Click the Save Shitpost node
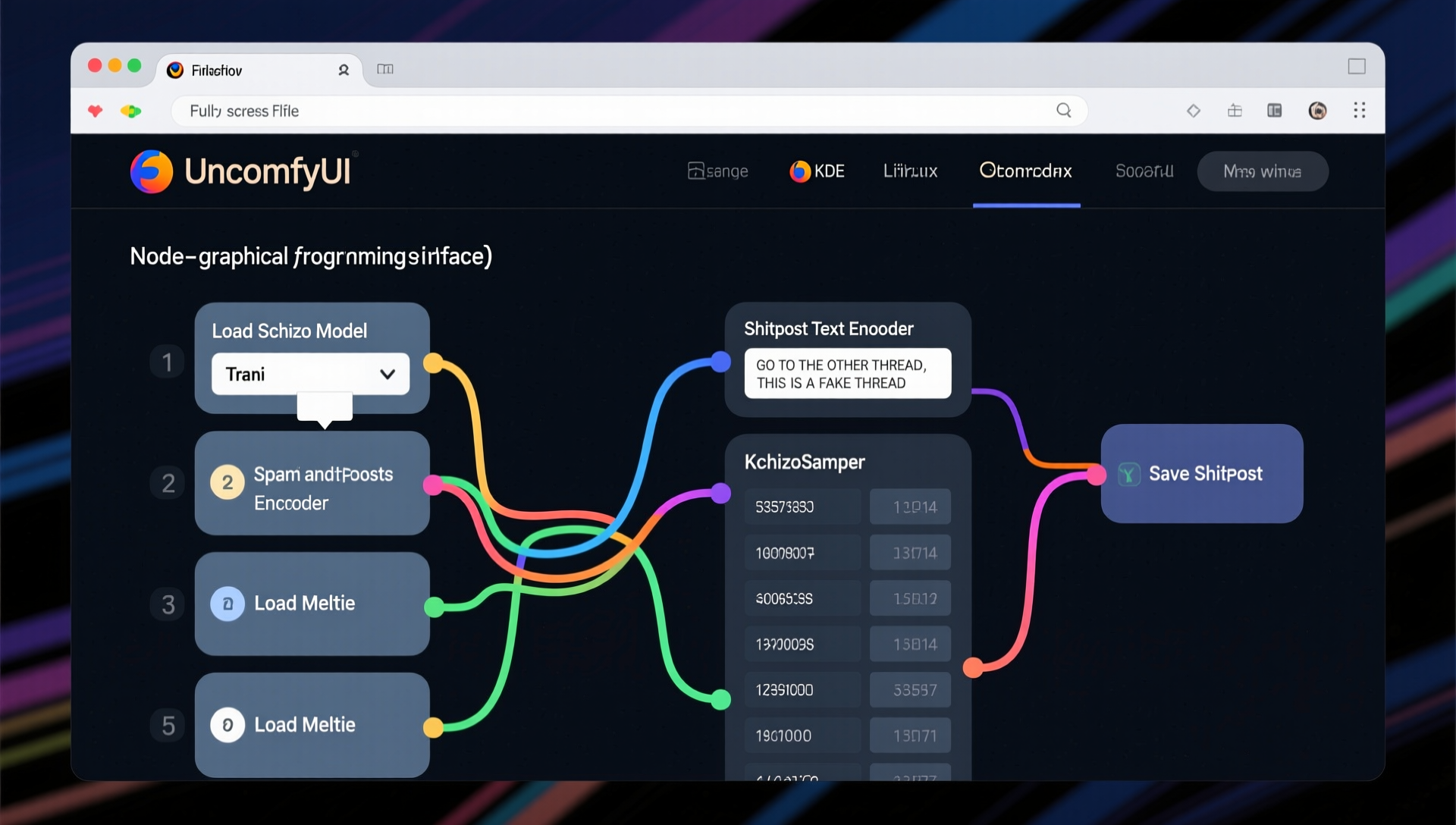This screenshot has height=825, width=1456. pos(1206,474)
